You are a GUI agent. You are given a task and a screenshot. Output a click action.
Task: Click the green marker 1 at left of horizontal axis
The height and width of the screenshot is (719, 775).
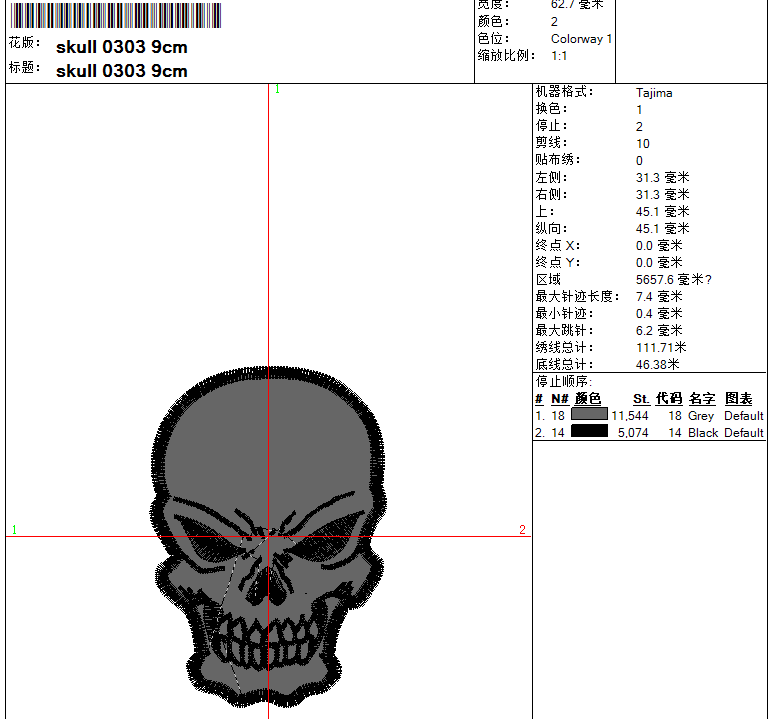click(x=14, y=530)
